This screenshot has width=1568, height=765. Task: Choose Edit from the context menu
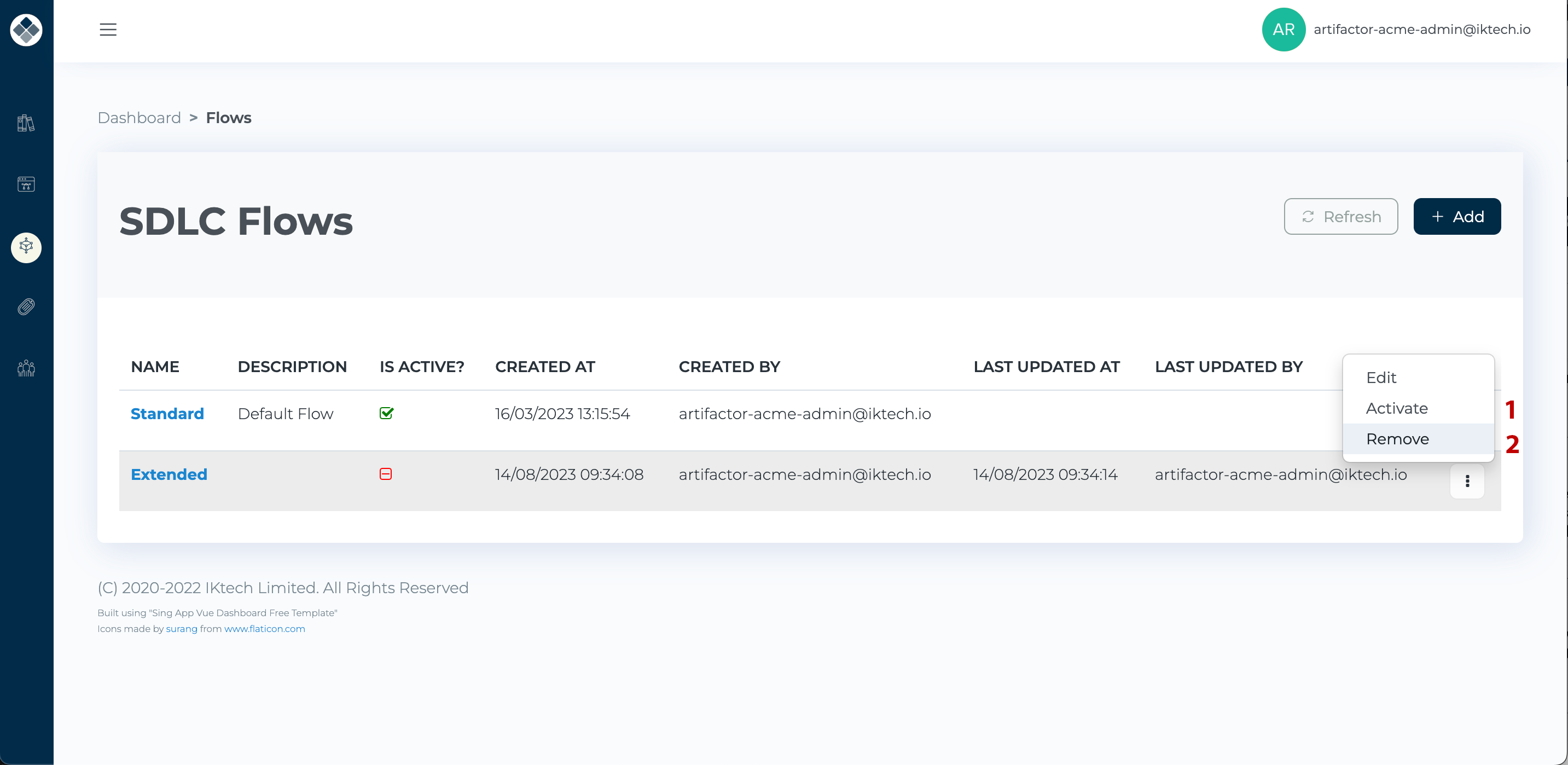tap(1382, 378)
